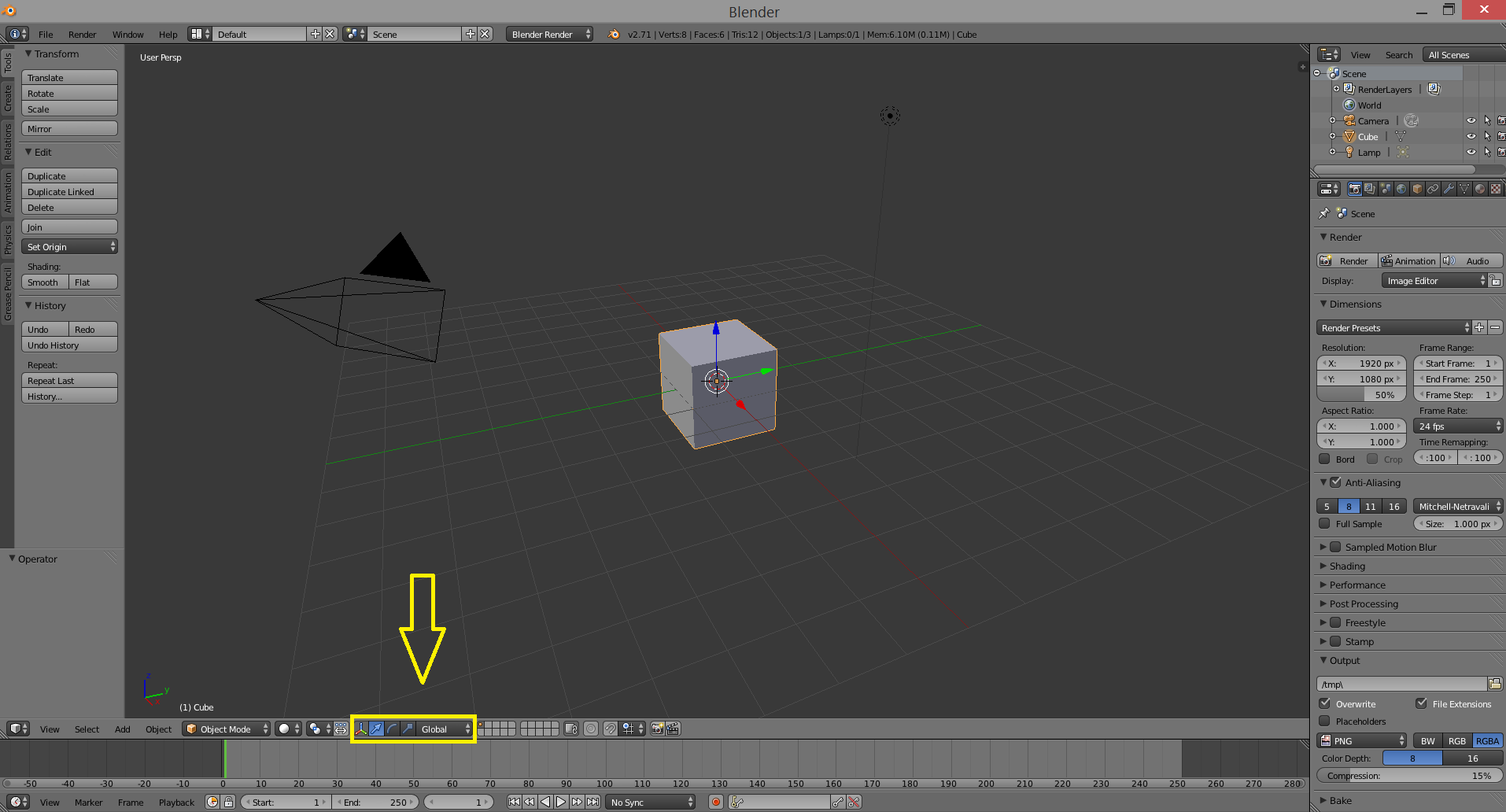Viewport: 1506px width, 812px height.
Task: Open the Object Mode dropdown
Action: (226, 729)
